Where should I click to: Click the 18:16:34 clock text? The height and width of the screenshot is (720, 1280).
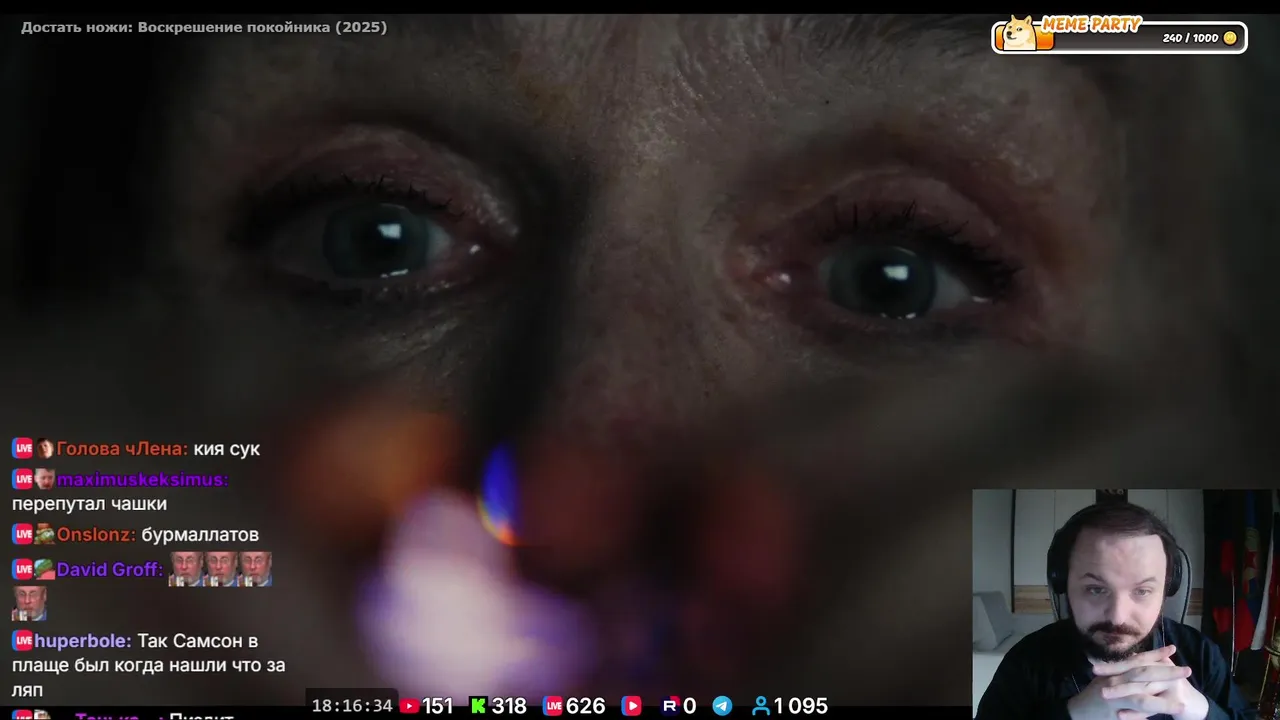click(352, 706)
